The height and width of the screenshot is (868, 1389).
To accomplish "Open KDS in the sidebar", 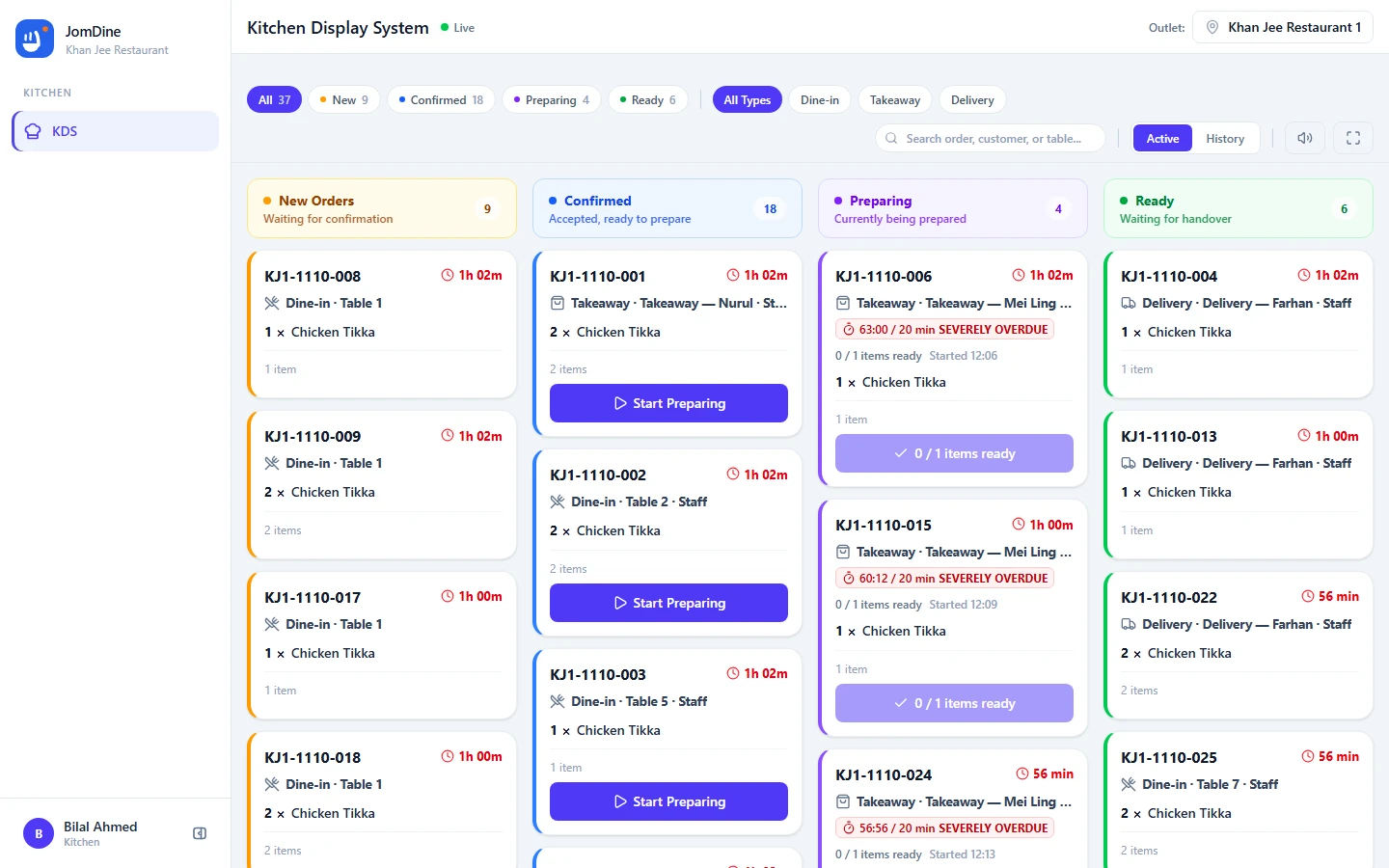I will (x=116, y=131).
